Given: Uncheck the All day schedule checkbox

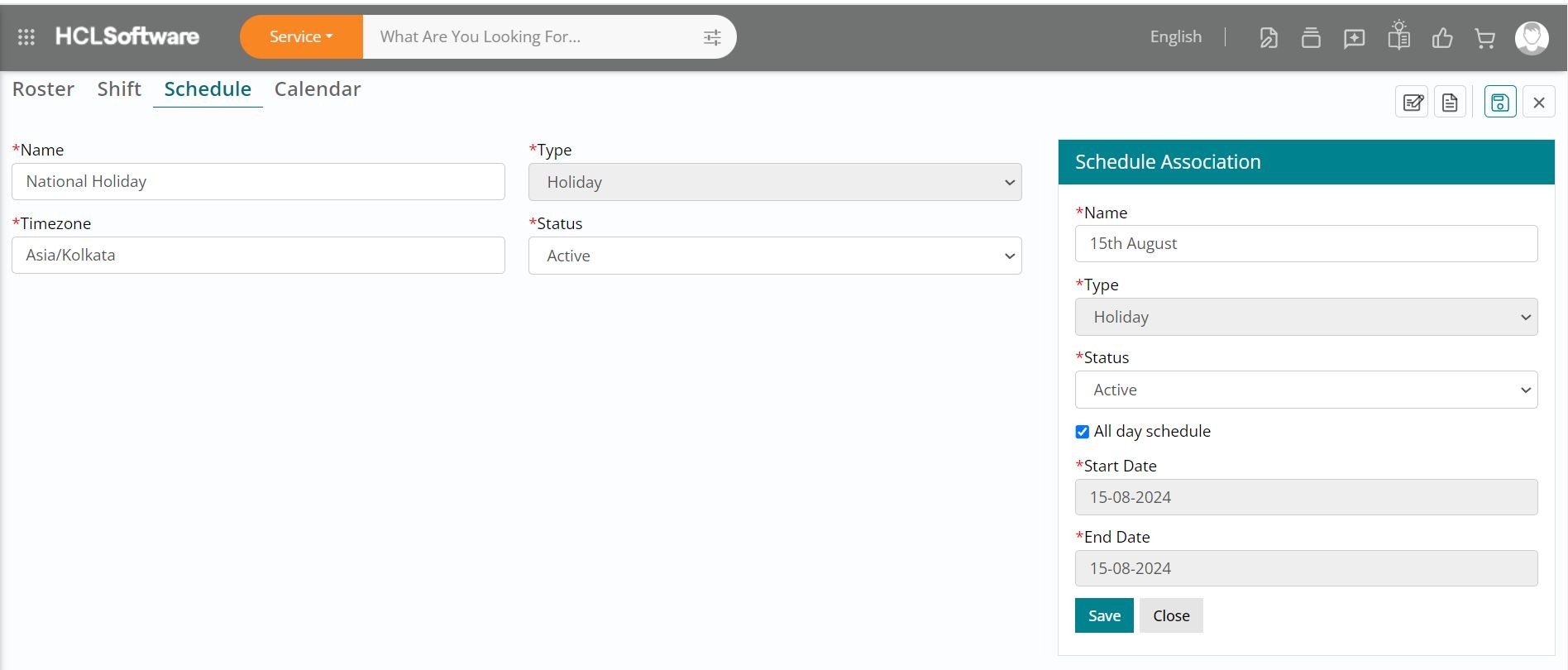Looking at the screenshot, I should pyautogui.click(x=1082, y=432).
